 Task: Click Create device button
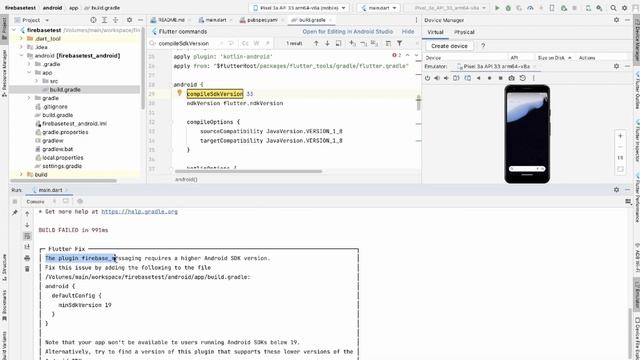(449, 46)
